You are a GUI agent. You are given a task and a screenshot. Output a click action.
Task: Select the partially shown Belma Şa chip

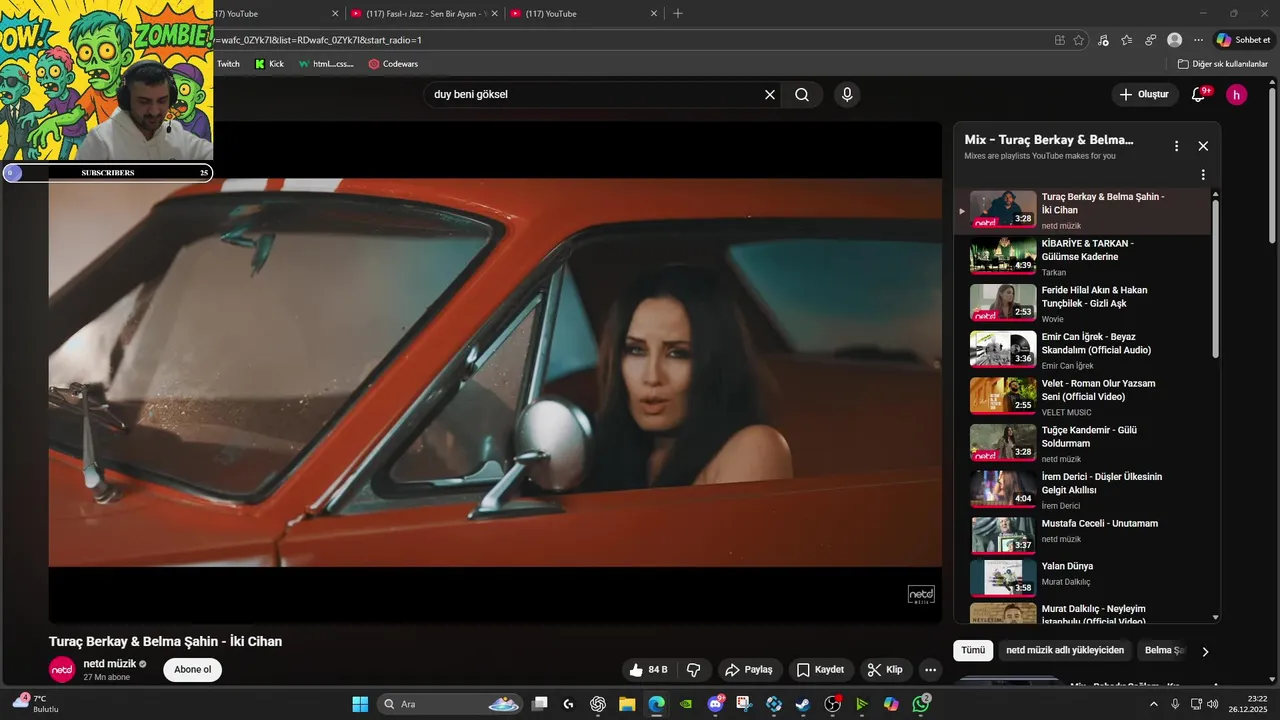1164,650
